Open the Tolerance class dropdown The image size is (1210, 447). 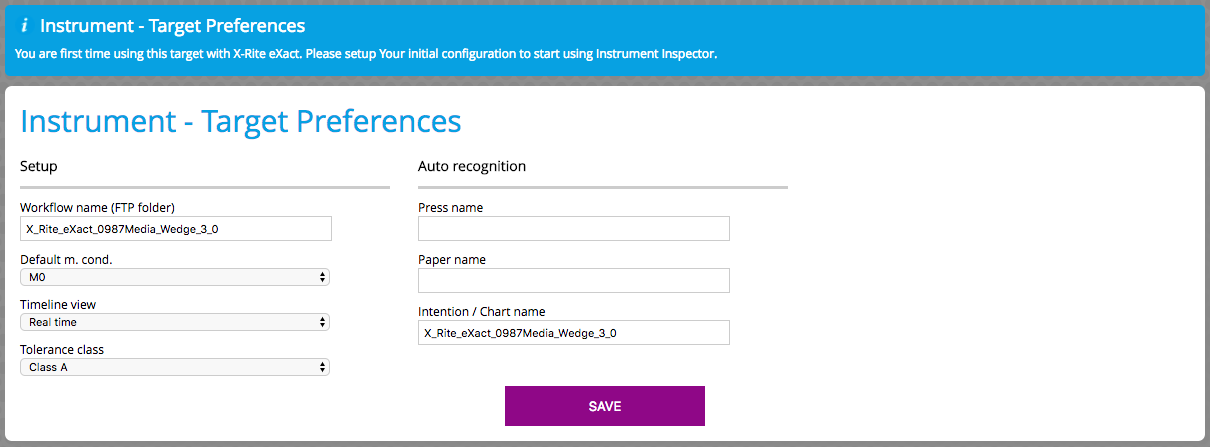175,367
